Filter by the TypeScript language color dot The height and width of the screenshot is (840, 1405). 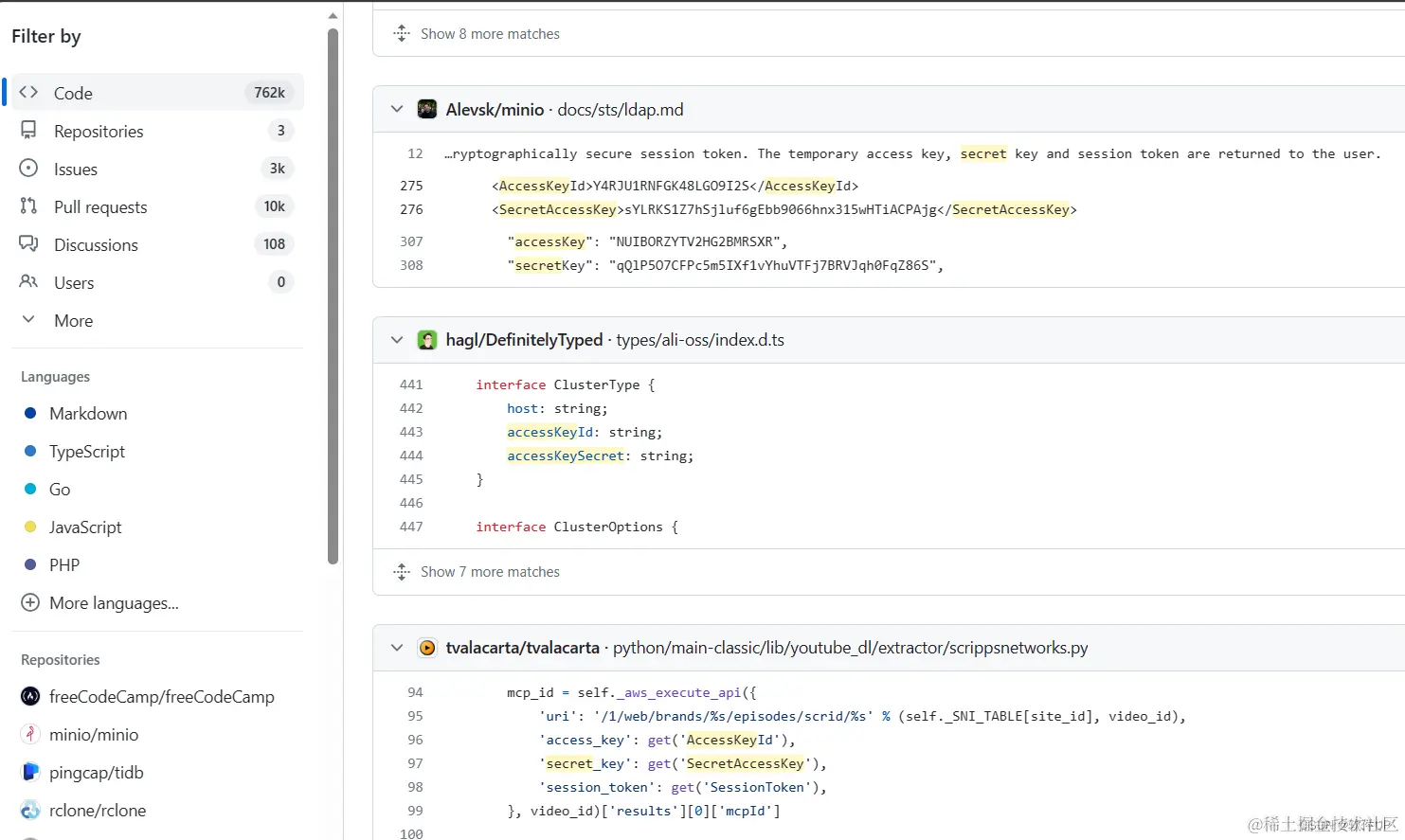point(30,451)
